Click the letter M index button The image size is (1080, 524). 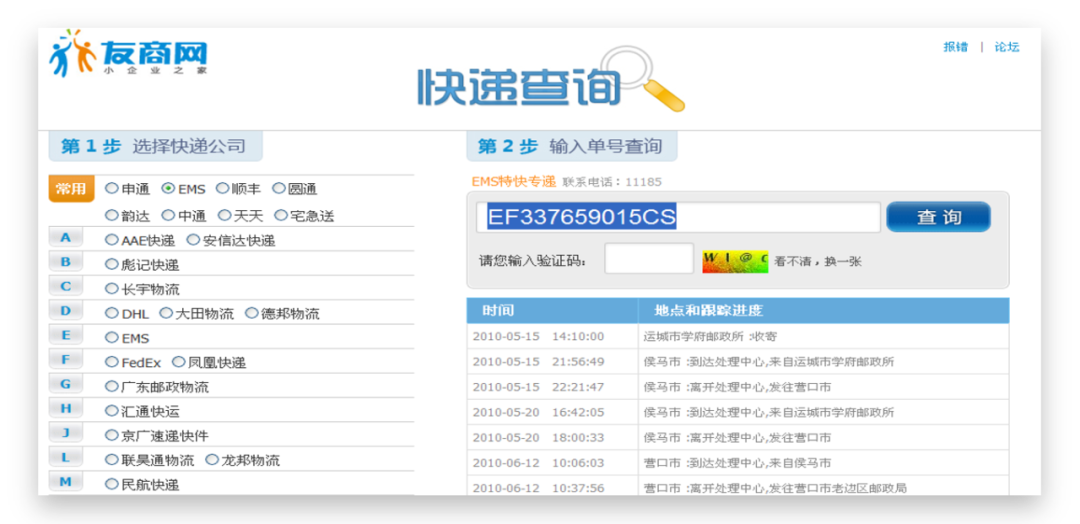tap(65, 482)
